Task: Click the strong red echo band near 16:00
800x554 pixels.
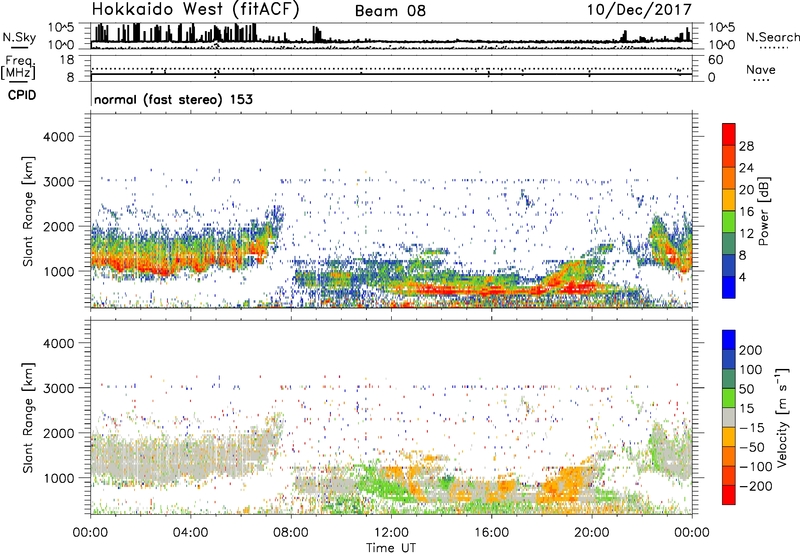Action: (x=492, y=290)
